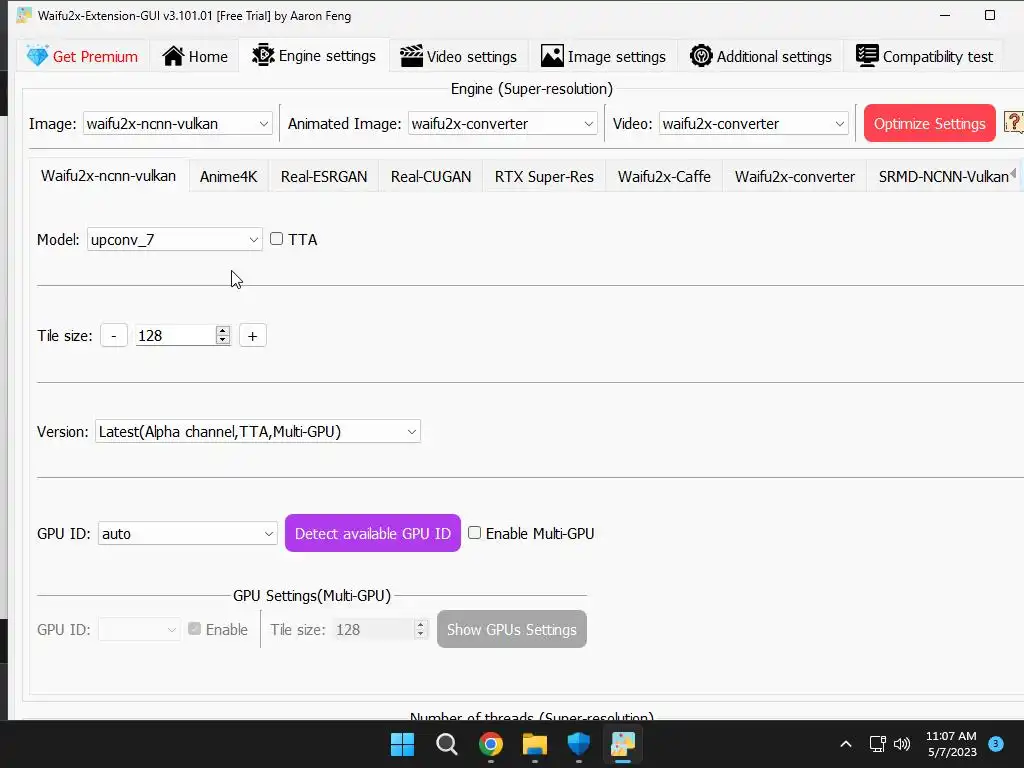Open Windows Security shield in taskbar
The height and width of the screenshot is (768, 1024).
click(579, 744)
